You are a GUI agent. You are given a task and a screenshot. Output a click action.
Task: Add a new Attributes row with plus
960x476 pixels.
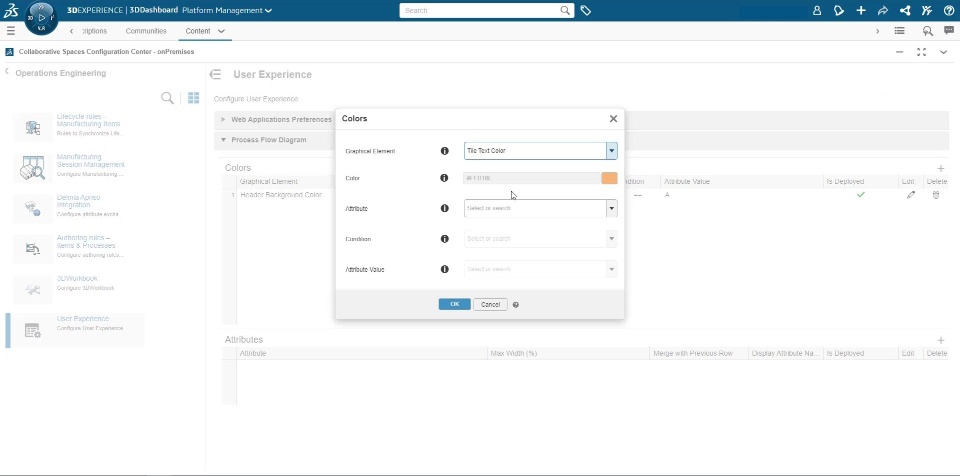coord(941,340)
